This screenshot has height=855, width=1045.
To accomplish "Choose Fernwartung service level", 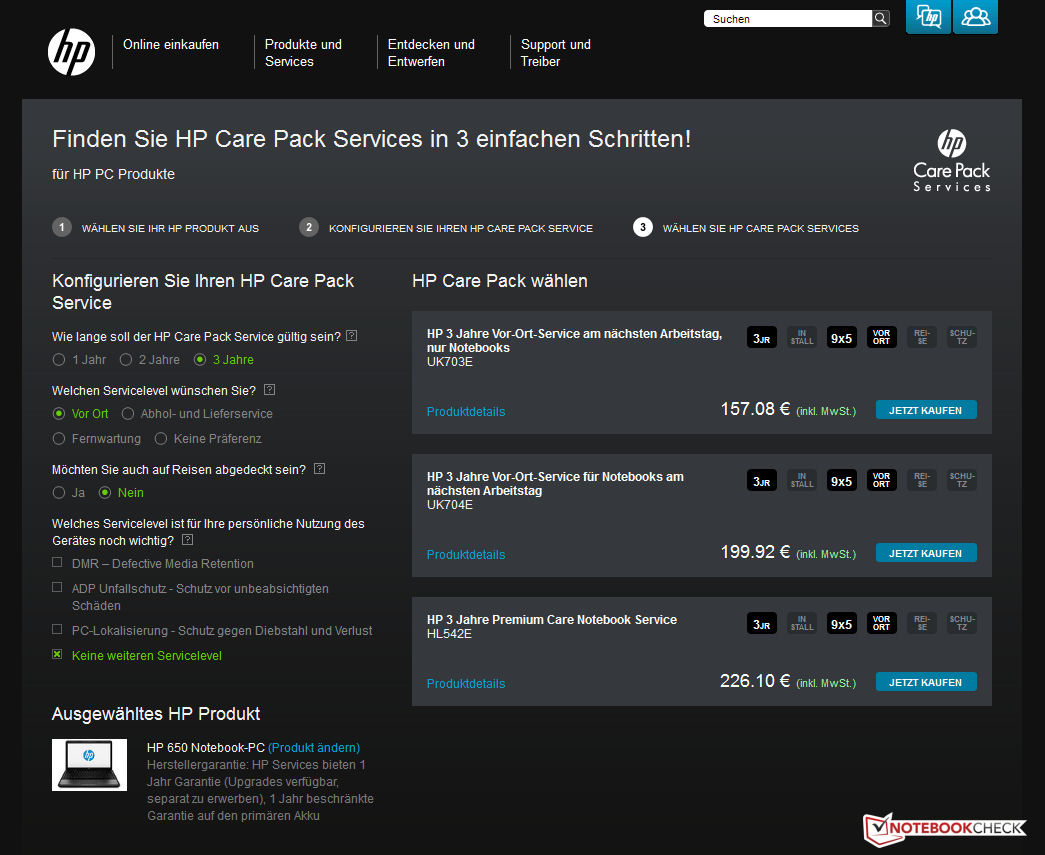I will pos(59,438).
